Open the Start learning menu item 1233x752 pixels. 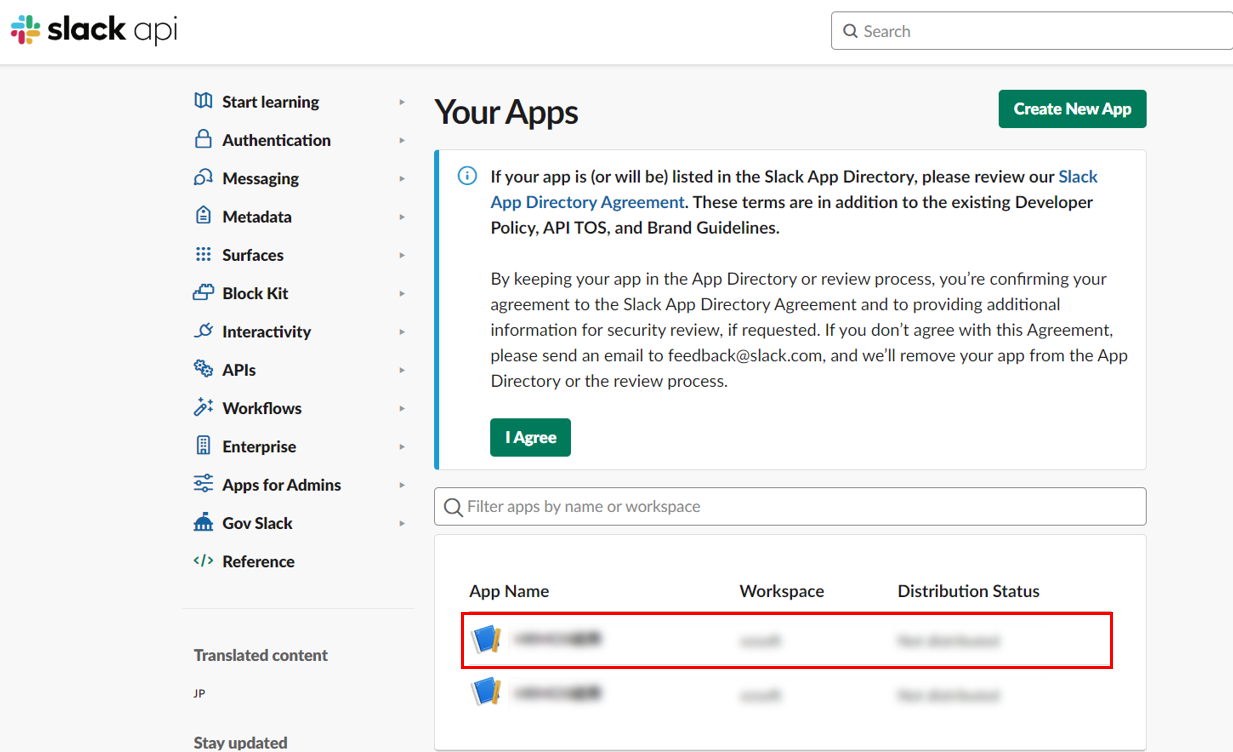[270, 102]
